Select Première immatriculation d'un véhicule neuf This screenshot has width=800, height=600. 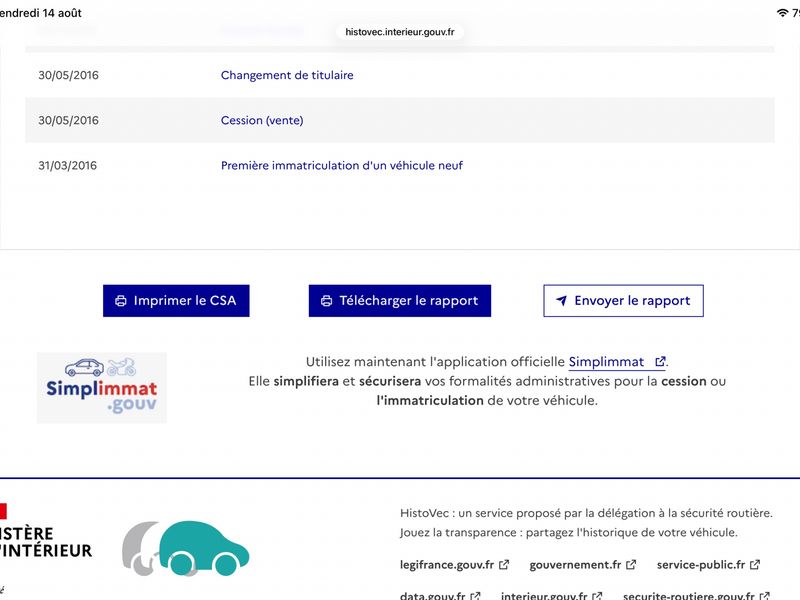click(x=342, y=165)
